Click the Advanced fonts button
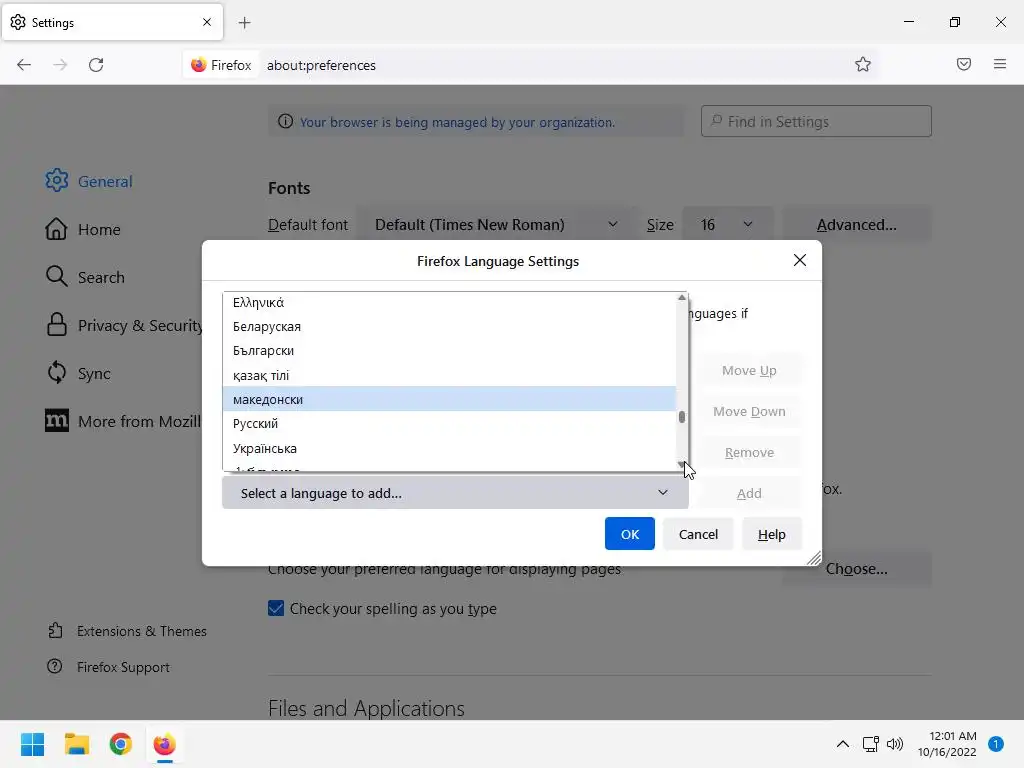Screen dimensions: 1024x768 coord(857,225)
